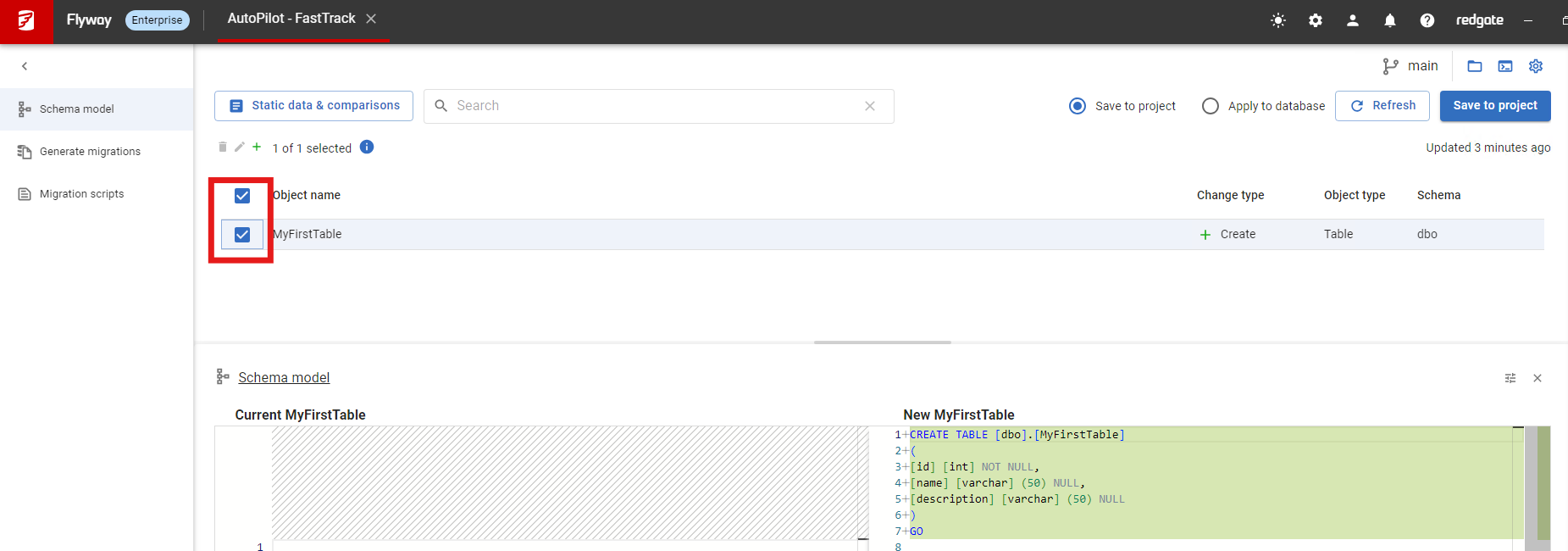Open settings gear in top bar

pos(1316,20)
